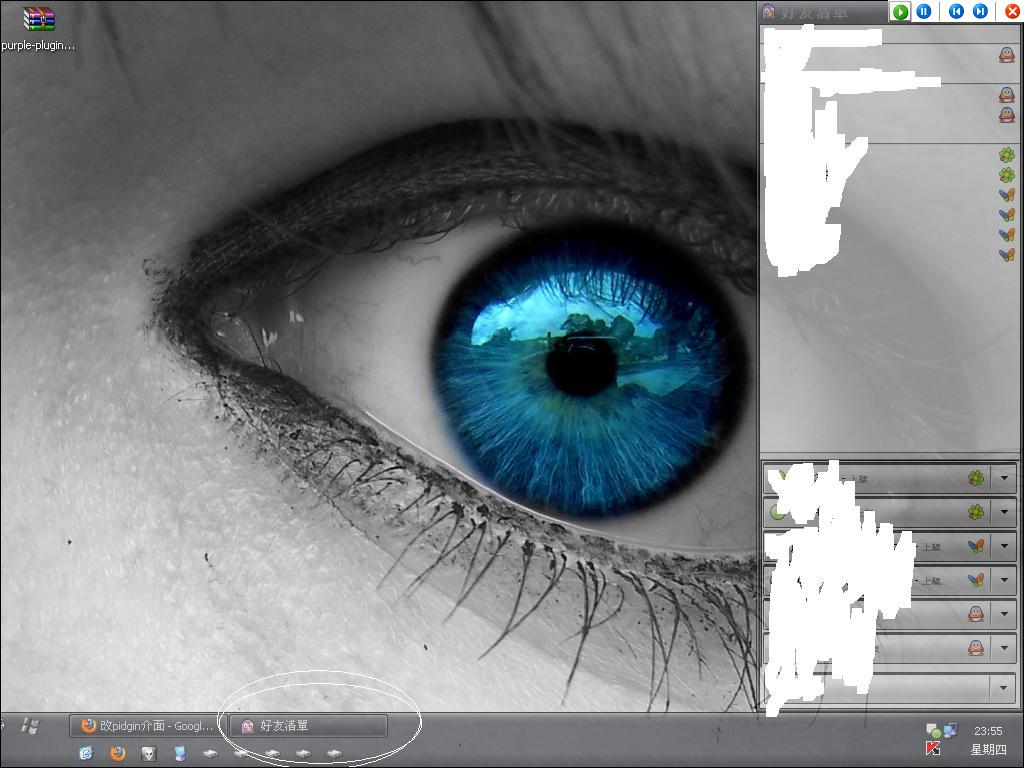Viewport: 1024px width, 768px height.
Task: Select the 好友清單 taskbar button
Action: coord(308,726)
